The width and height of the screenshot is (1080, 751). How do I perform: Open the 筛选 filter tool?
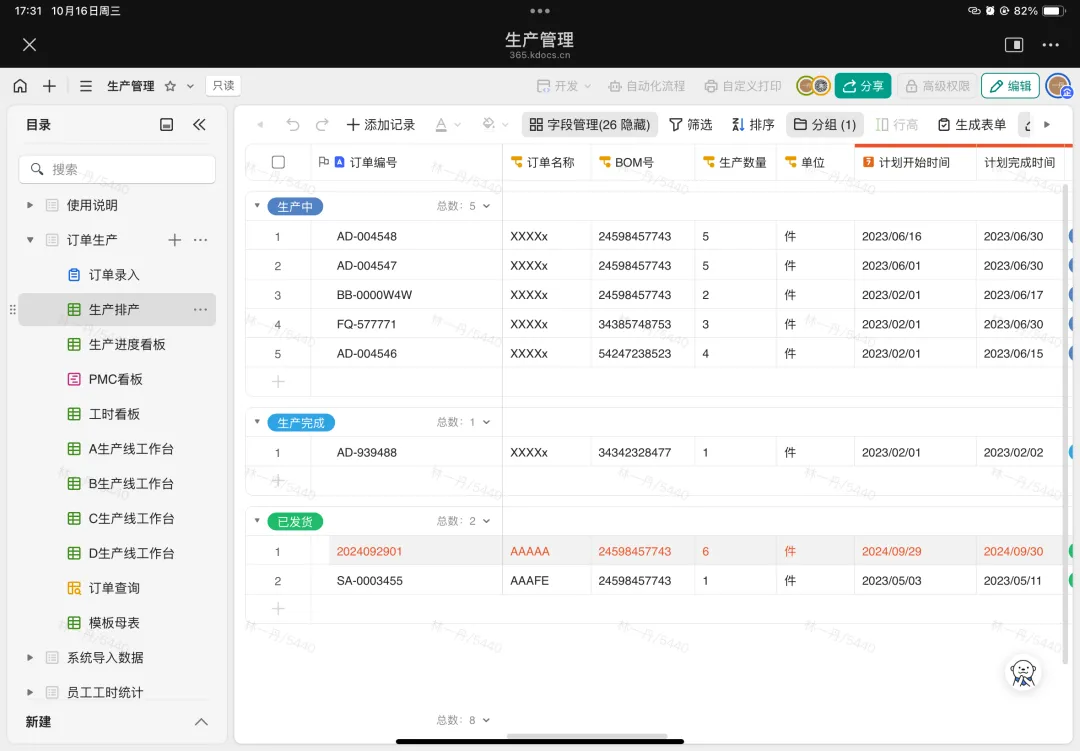tap(691, 125)
